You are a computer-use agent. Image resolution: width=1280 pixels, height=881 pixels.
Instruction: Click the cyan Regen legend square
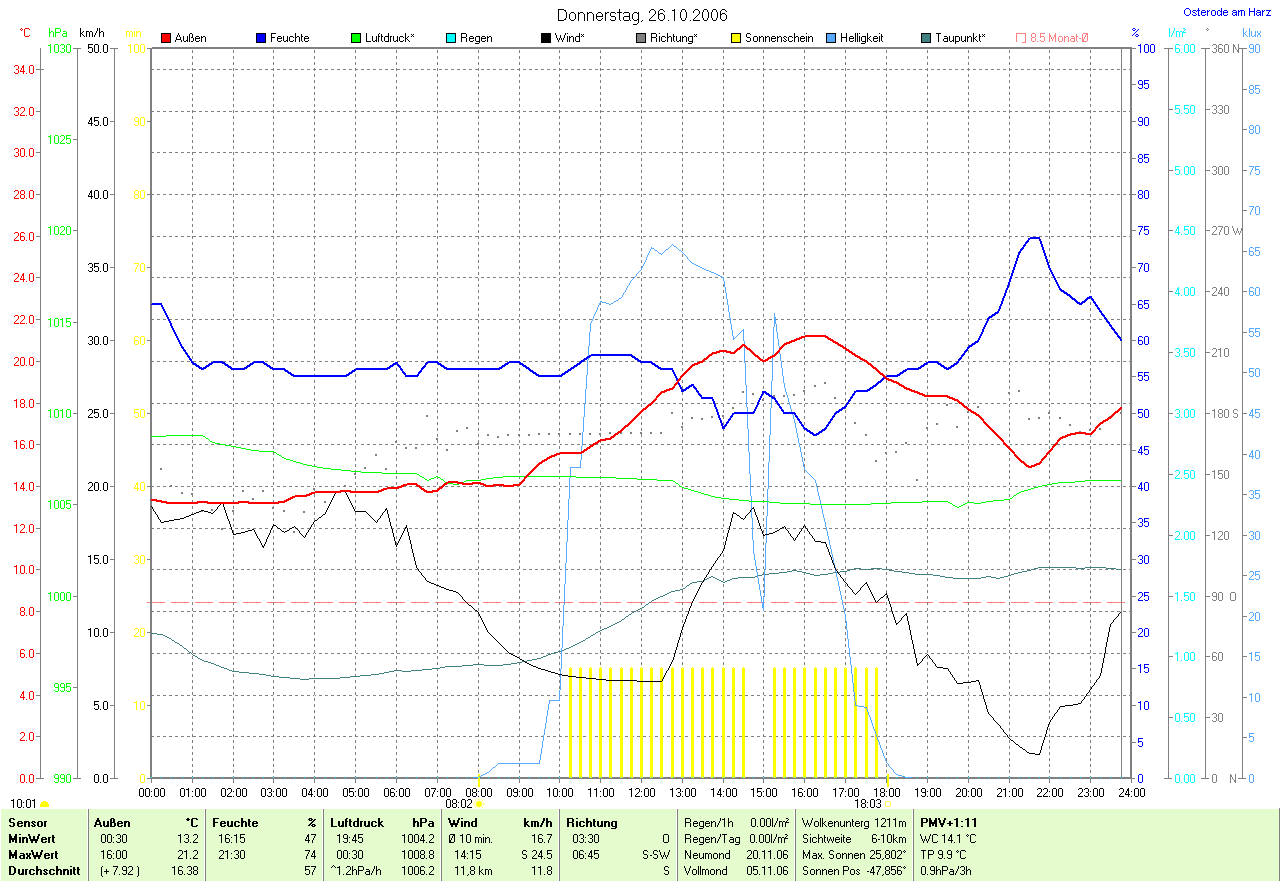point(451,38)
